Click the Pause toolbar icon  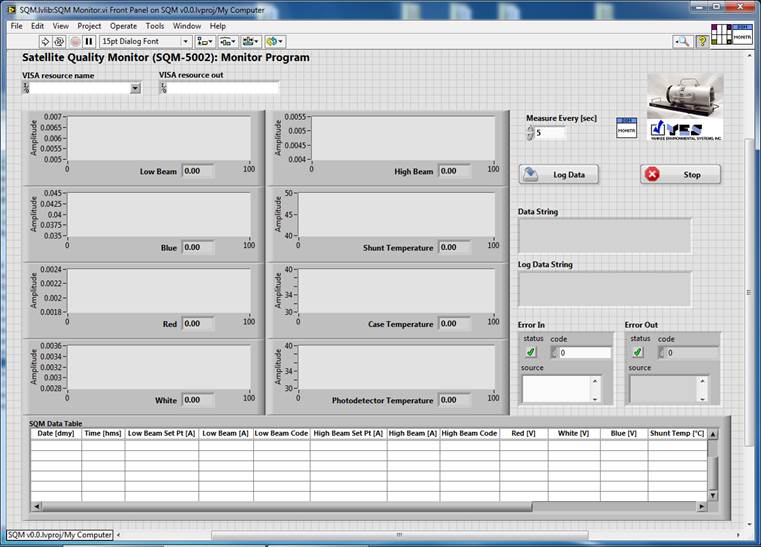point(88,41)
